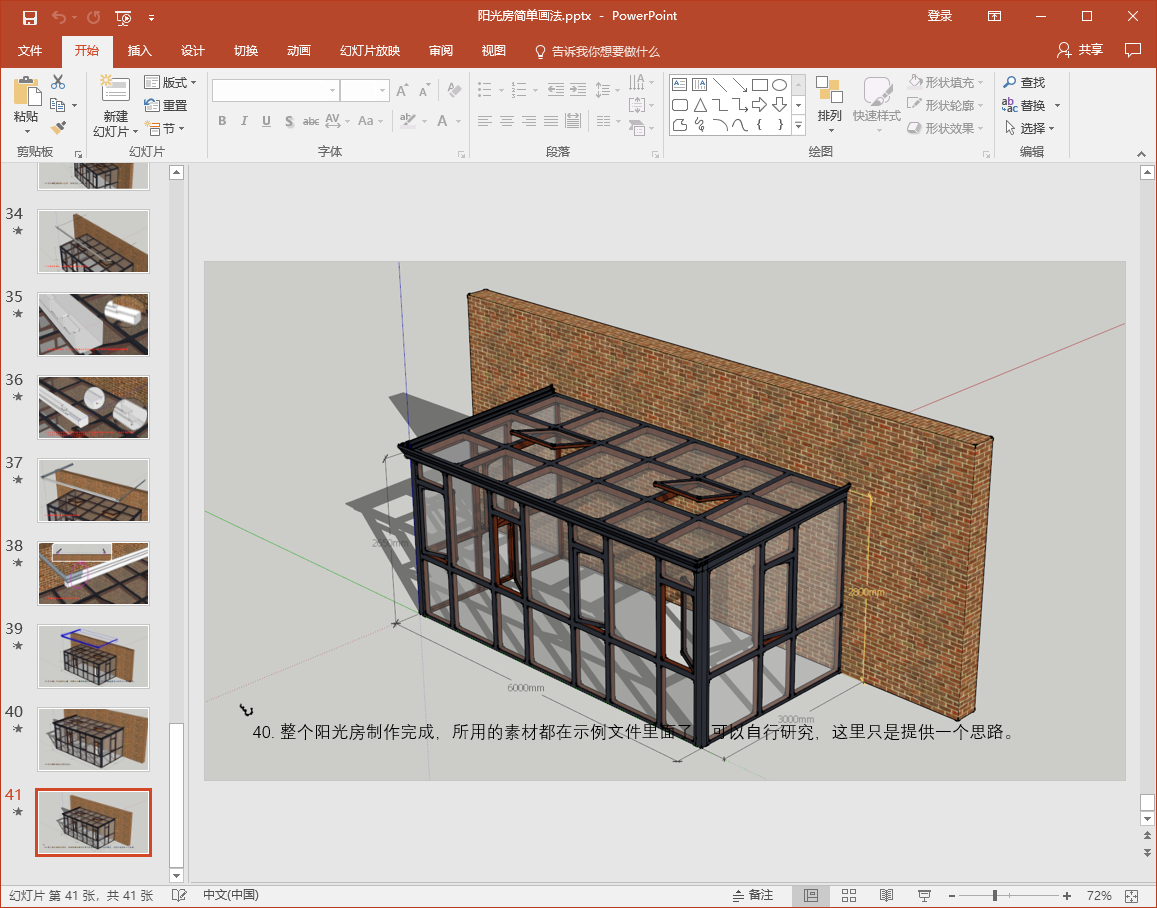Click the Save icon in title bar
Viewport: 1157px width, 908px height.
pos(30,17)
